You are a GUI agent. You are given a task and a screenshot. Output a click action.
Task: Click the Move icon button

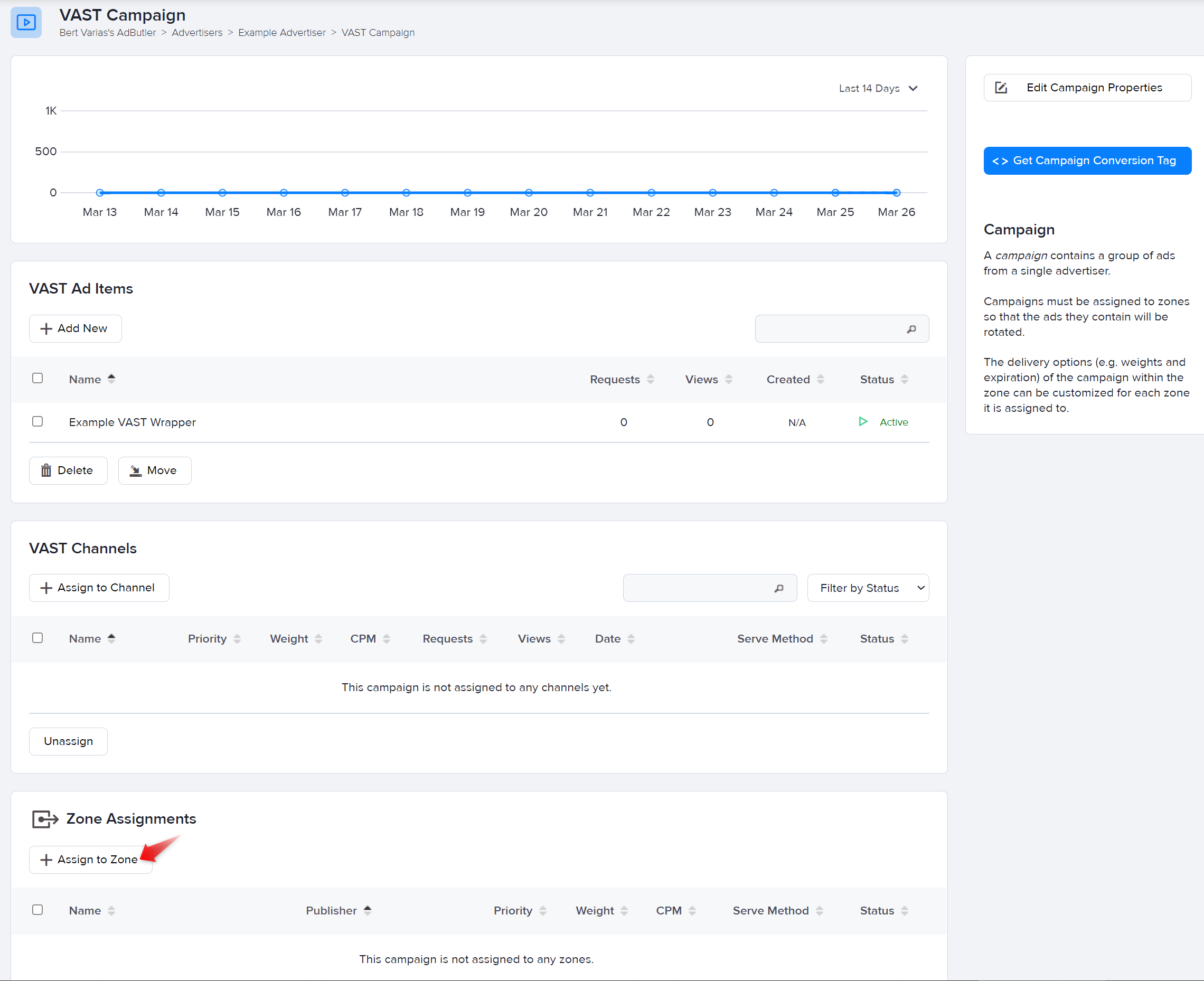coord(136,471)
